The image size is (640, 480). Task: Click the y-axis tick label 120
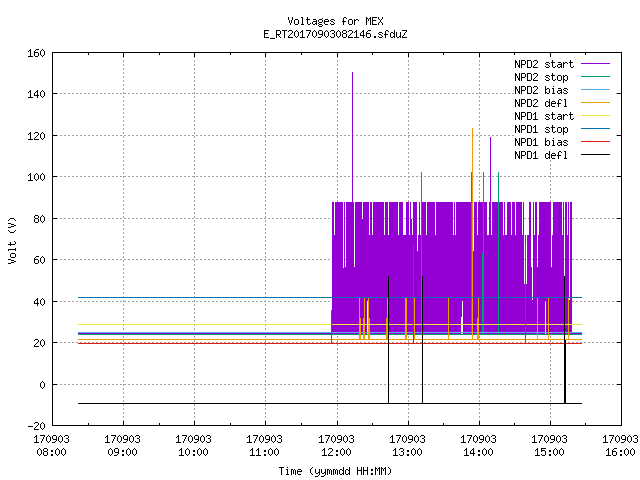point(36,136)
